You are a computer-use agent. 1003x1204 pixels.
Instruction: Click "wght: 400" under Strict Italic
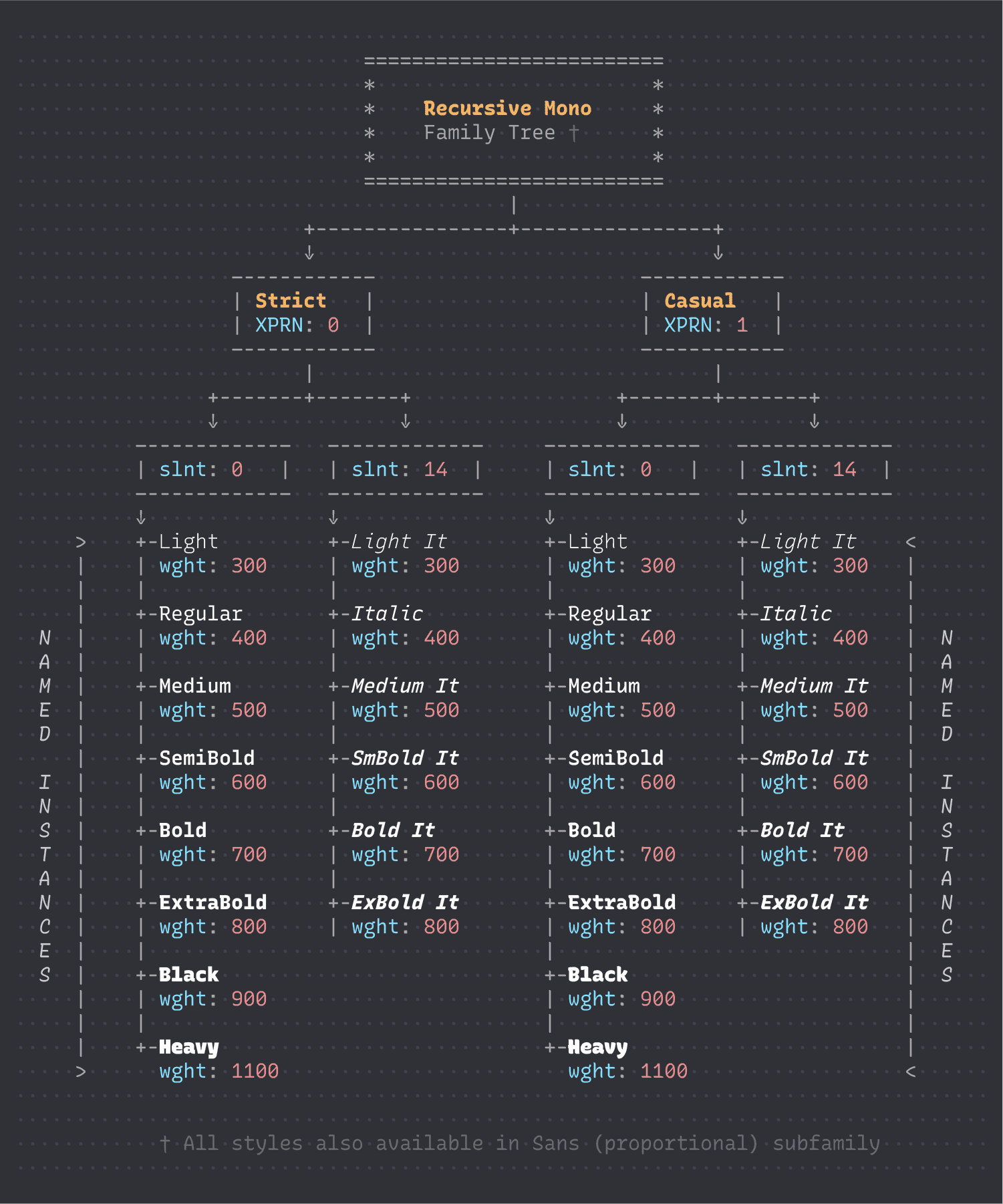point(405,638)
